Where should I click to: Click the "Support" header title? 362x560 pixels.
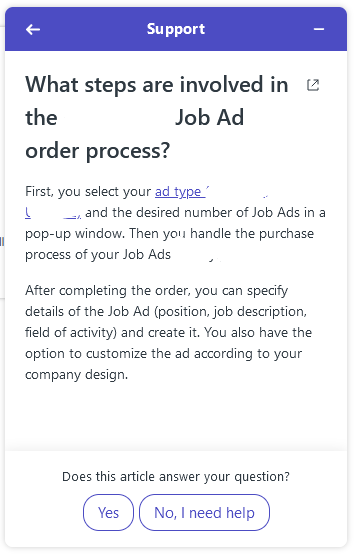[x=176, y=29]
